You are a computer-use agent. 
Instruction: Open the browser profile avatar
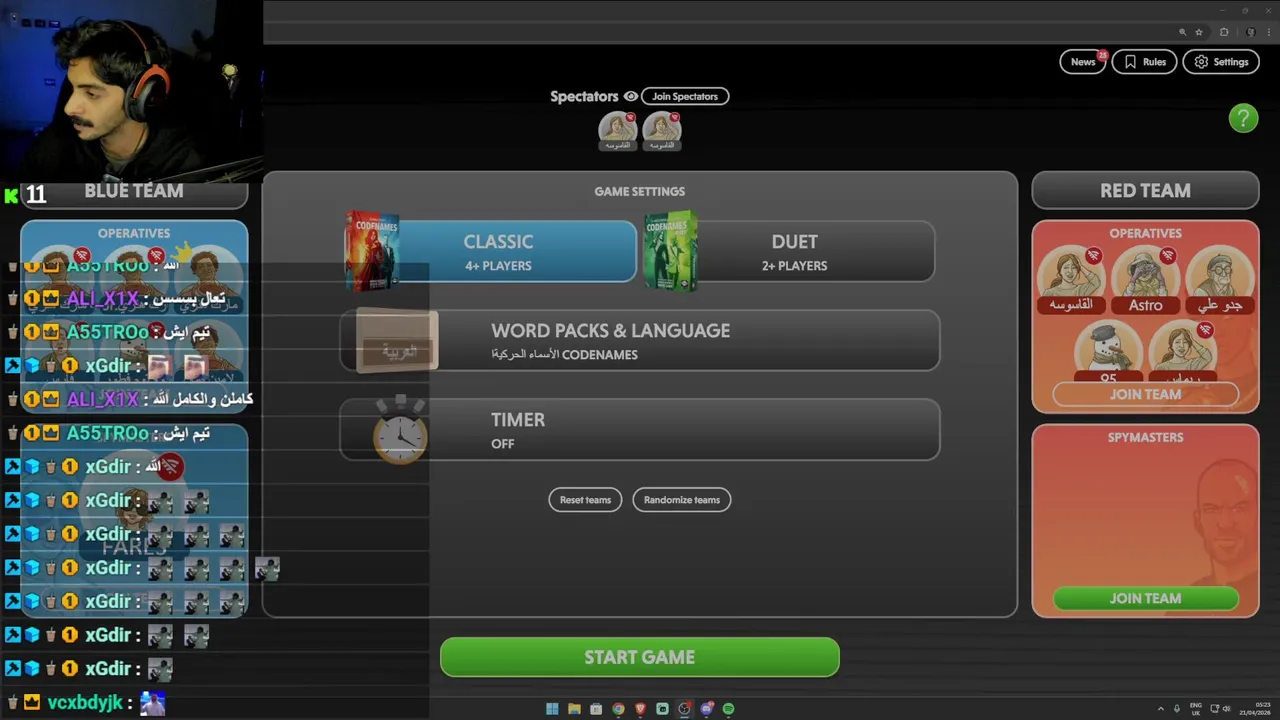click(1250, 32)
